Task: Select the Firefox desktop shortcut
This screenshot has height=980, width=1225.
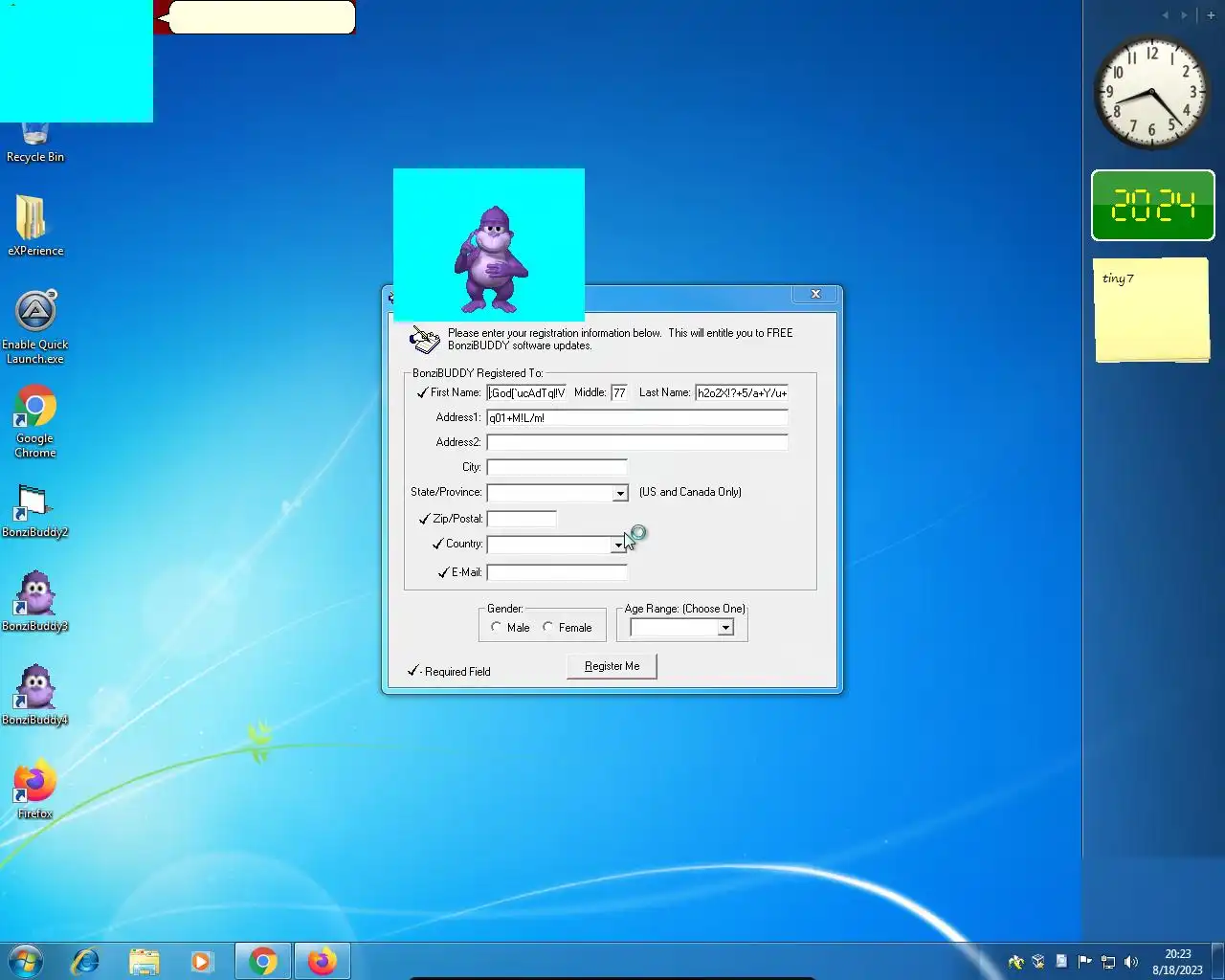Action: click(35, 791)
